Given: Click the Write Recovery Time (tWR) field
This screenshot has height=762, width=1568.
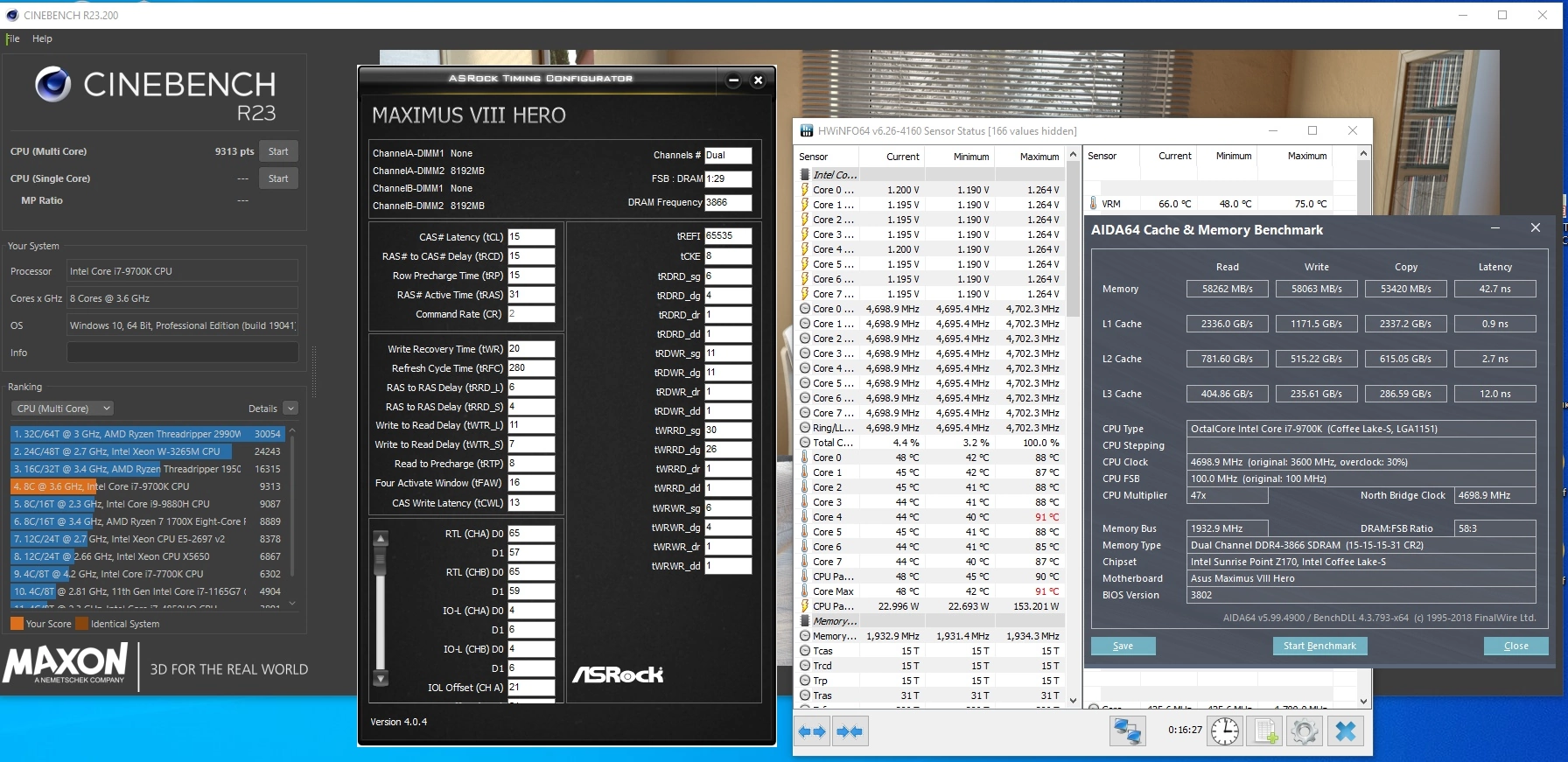Looking at the screenshot, I should (x=531, y=349).
